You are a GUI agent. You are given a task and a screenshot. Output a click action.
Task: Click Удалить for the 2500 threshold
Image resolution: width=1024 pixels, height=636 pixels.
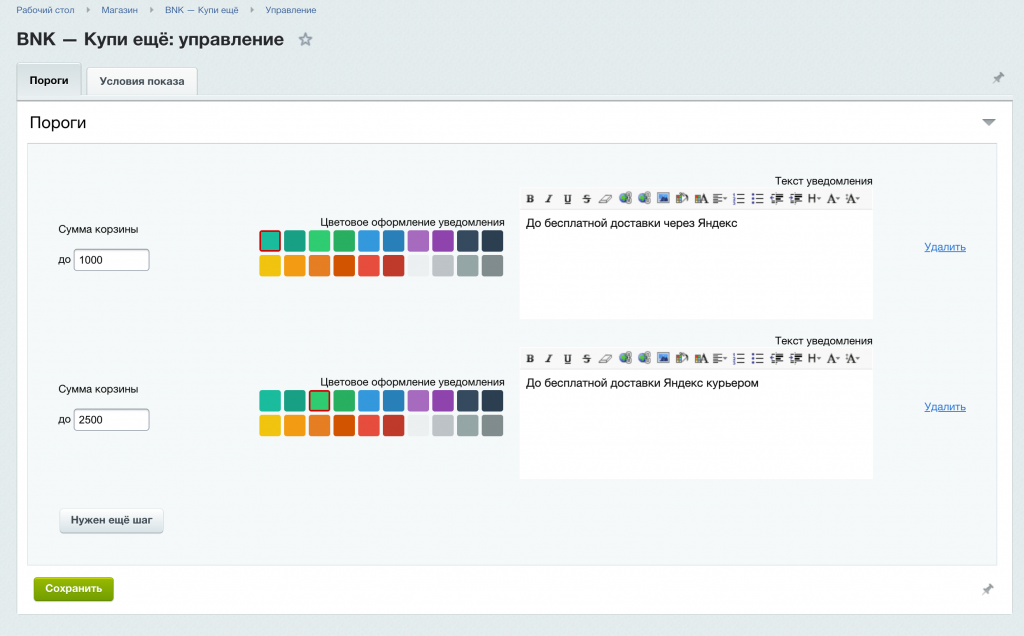(x=945, y=407)
